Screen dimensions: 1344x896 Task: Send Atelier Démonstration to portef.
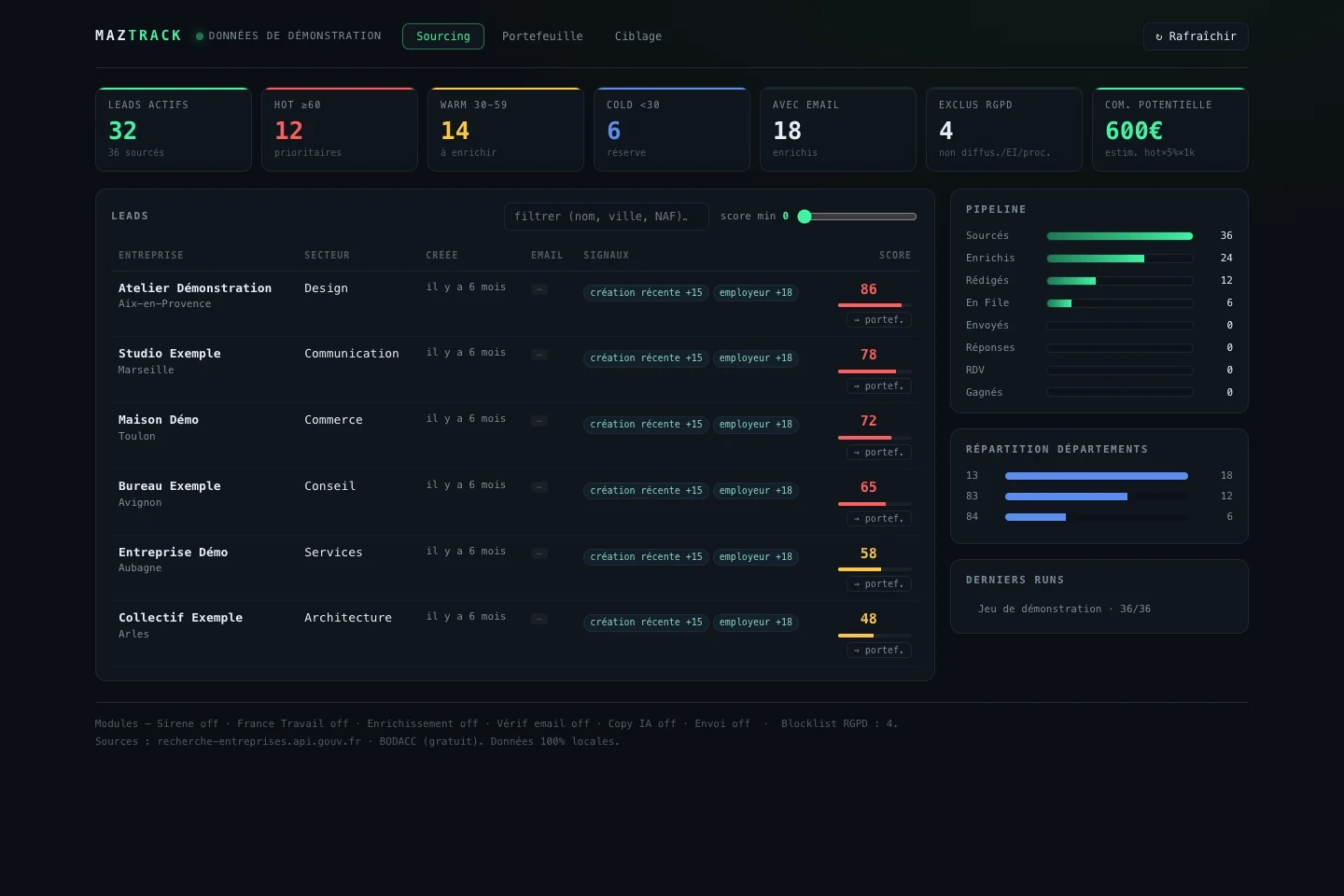(x=879, y=320)
